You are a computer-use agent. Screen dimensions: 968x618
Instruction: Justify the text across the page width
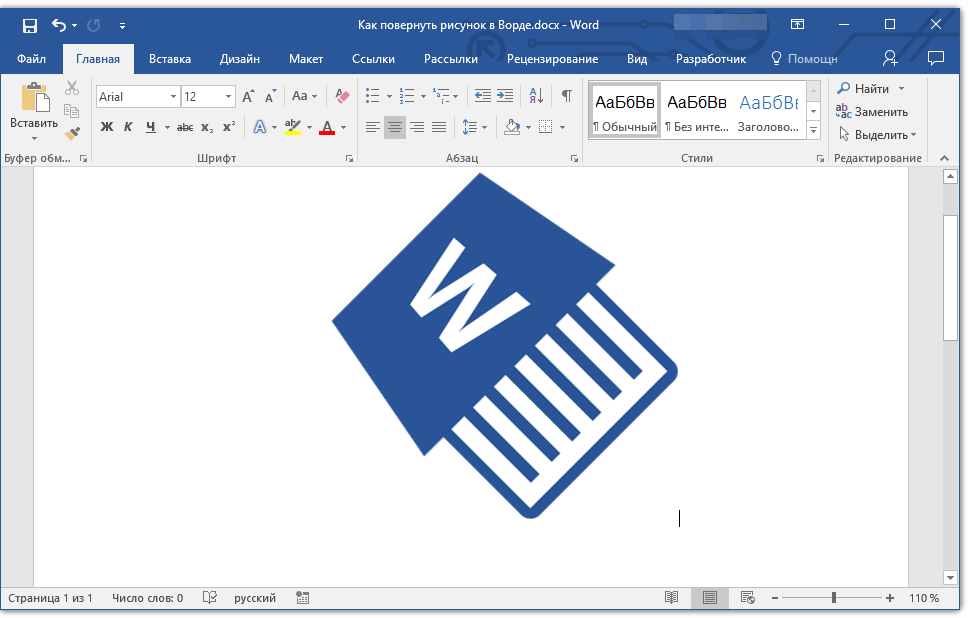[x=438, y=127]
